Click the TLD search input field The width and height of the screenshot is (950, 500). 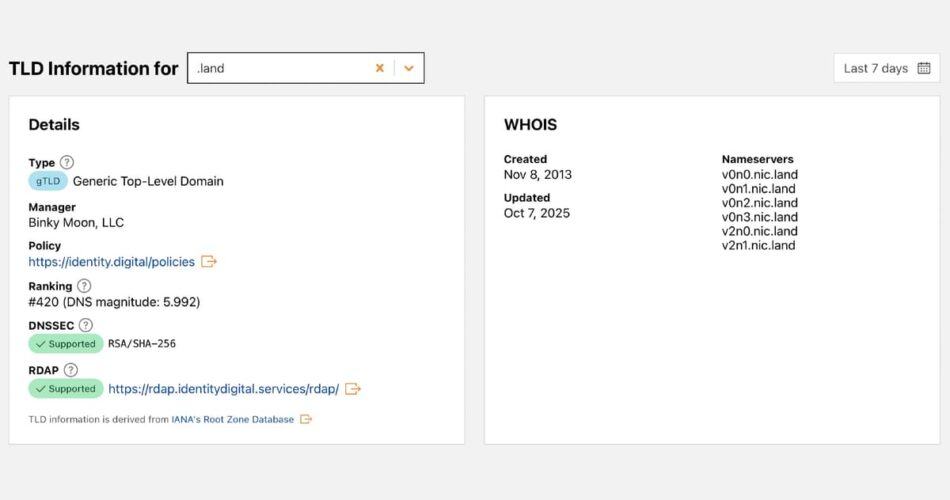pos(280,68)
